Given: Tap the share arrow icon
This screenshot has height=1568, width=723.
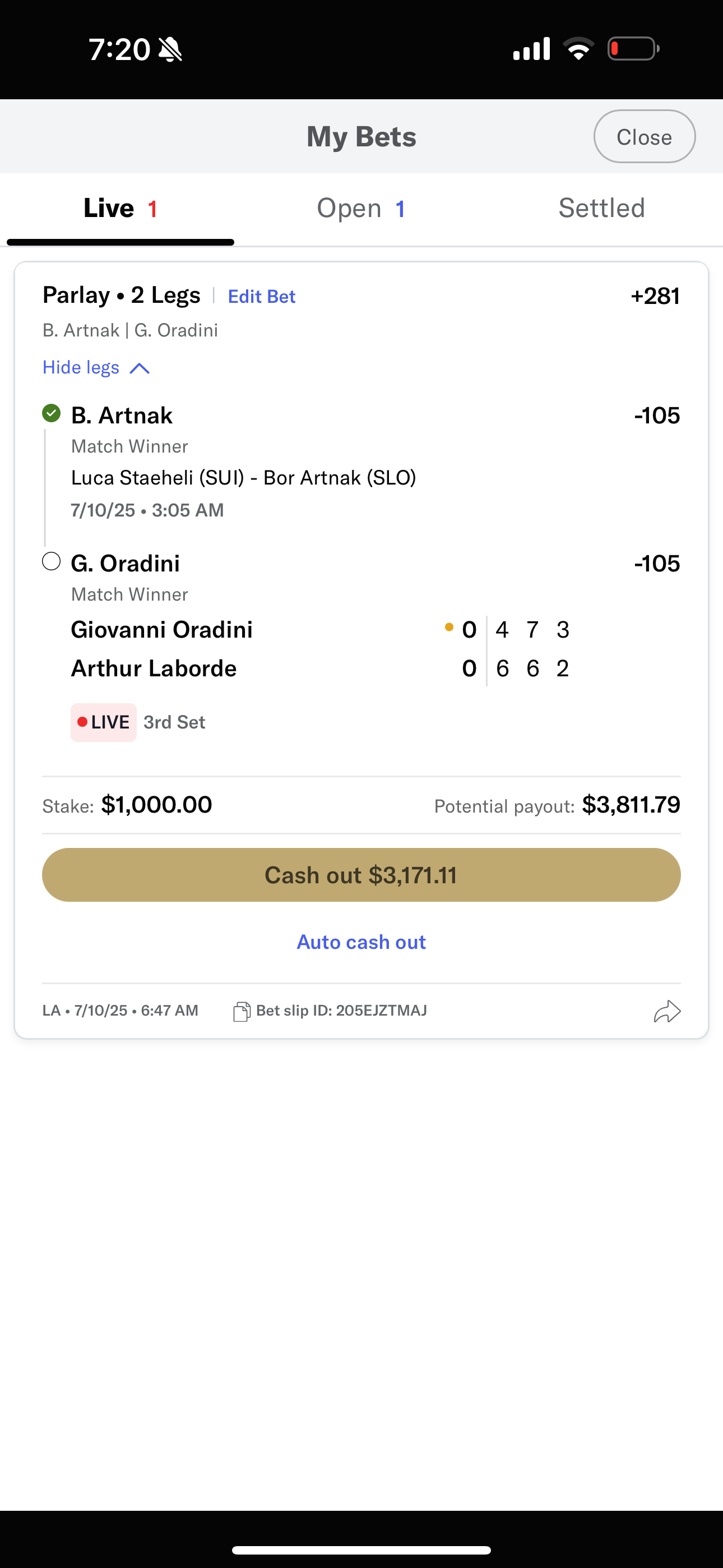Looking at the screenshot, I should click(667, 1011).
